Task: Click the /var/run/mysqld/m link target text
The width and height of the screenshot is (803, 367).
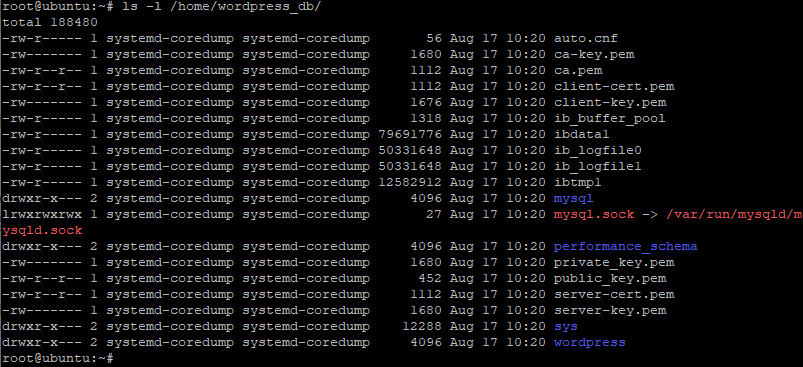Action: click(734, 214)
